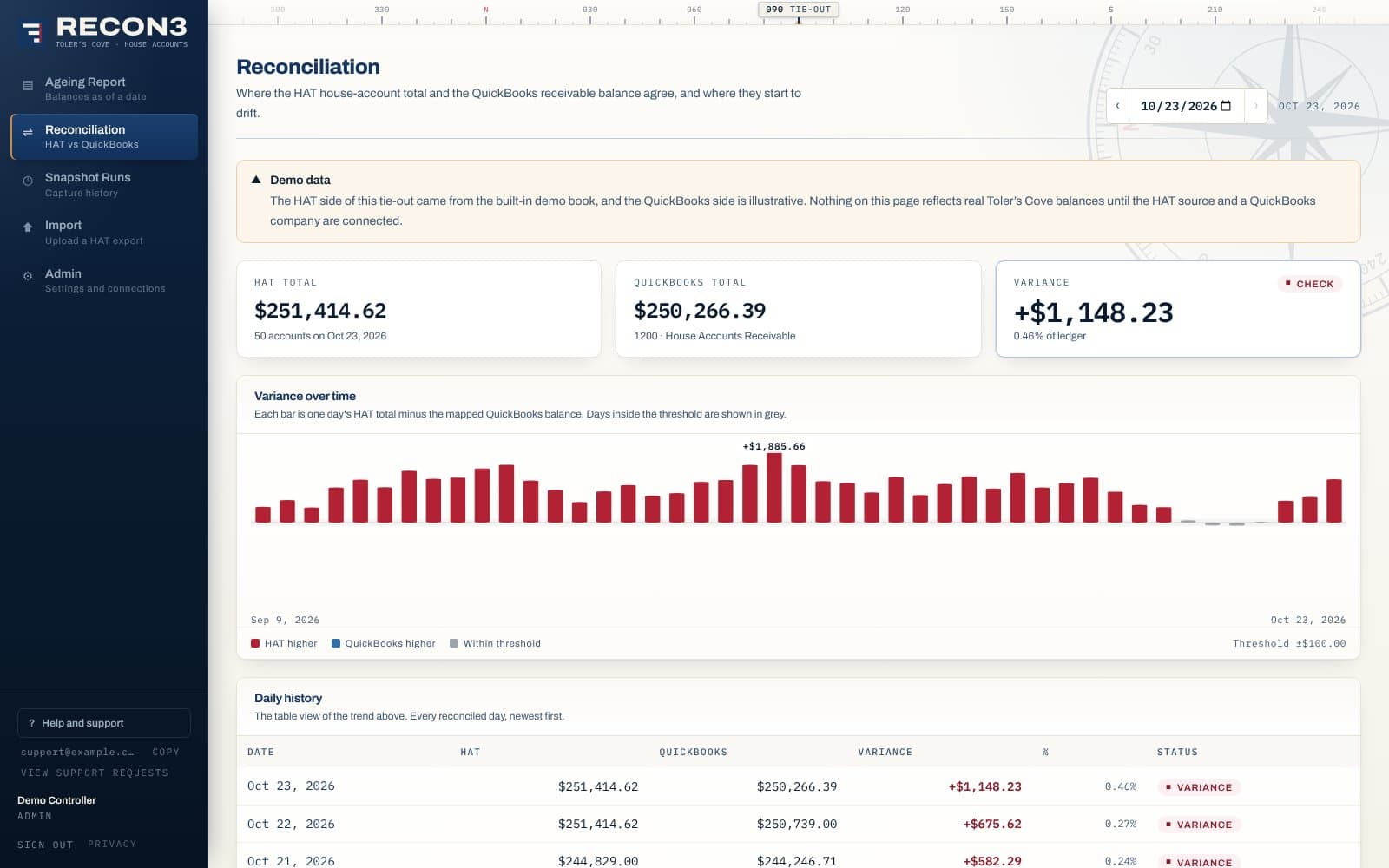Click the last chart bar for Oct 23
The height and width of the screenshot is (868, 1389).
point(1334,501)
